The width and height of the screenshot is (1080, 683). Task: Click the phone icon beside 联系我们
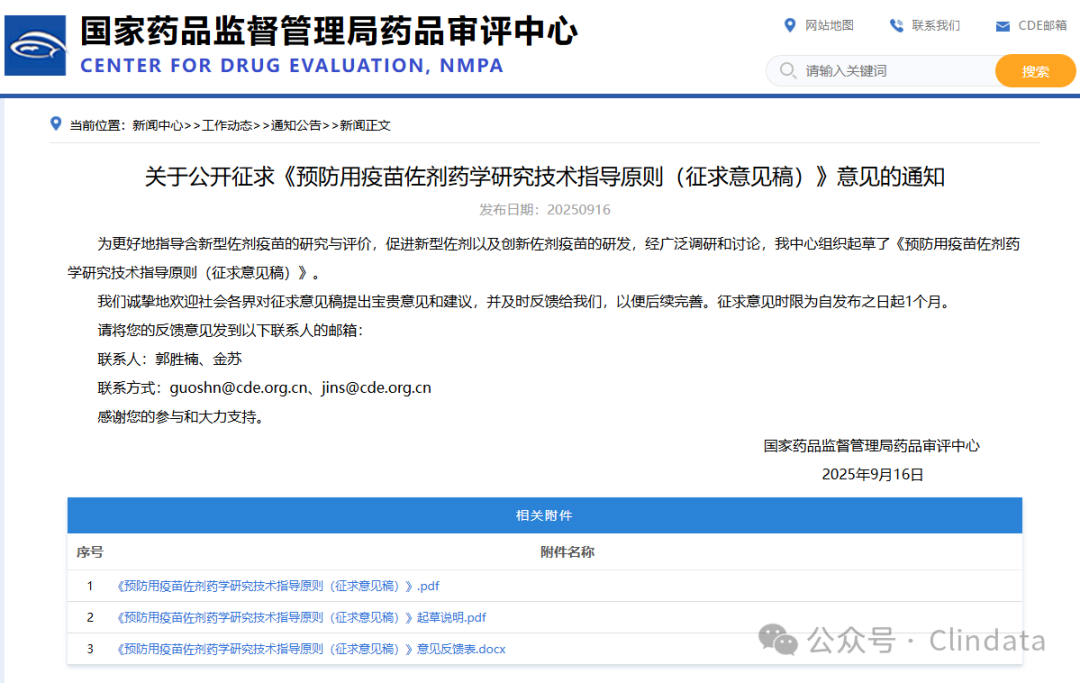tap(896, 25)
